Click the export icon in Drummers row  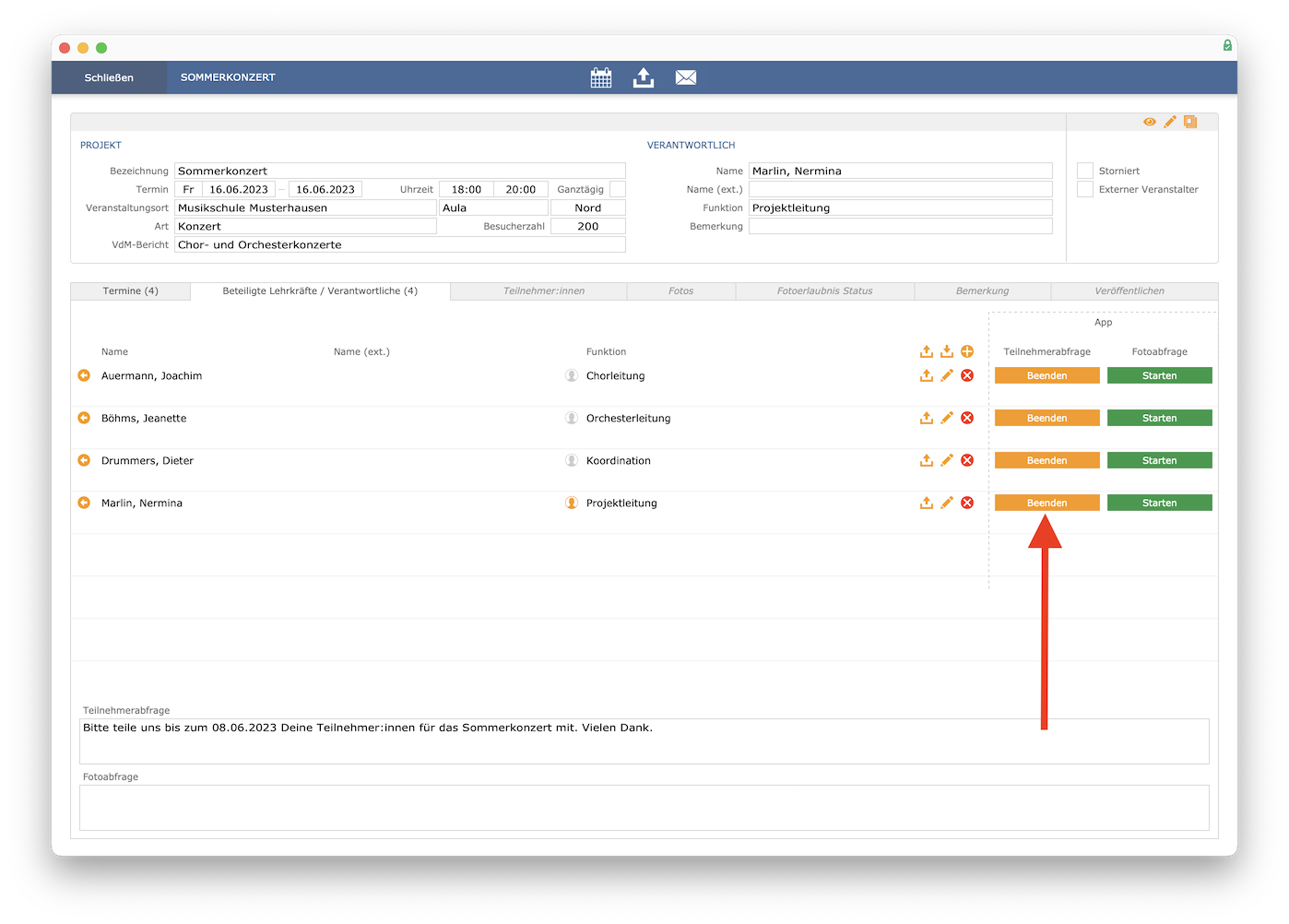927,460
